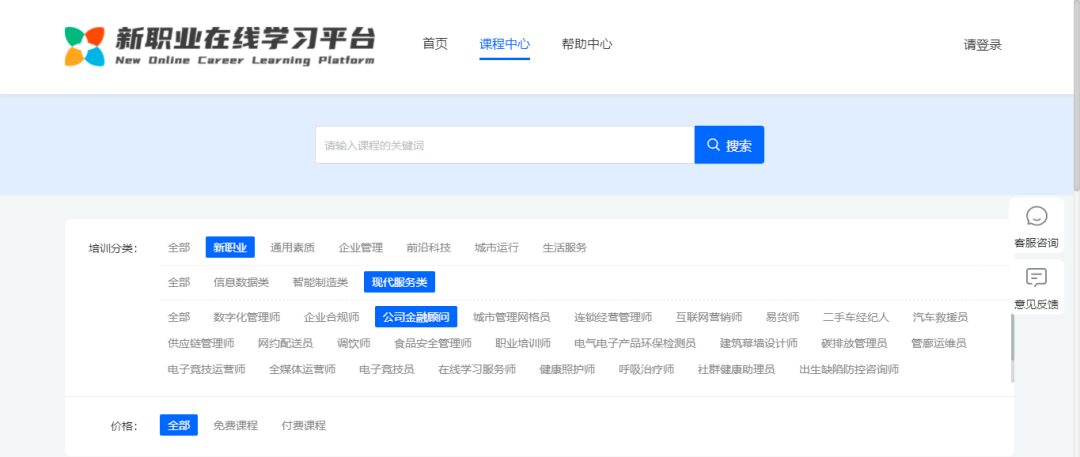Select the 通用素质 category
The height and width of the screenshot is (457, 1080).
click(x=293, y=247)
